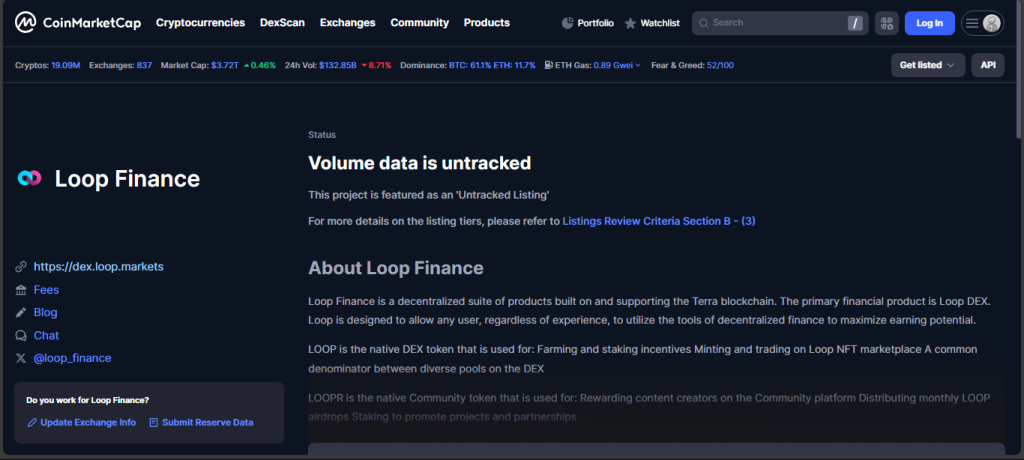Click the bank icon beside Fees
Viewport: 1024px width, 460px height.
21,290
